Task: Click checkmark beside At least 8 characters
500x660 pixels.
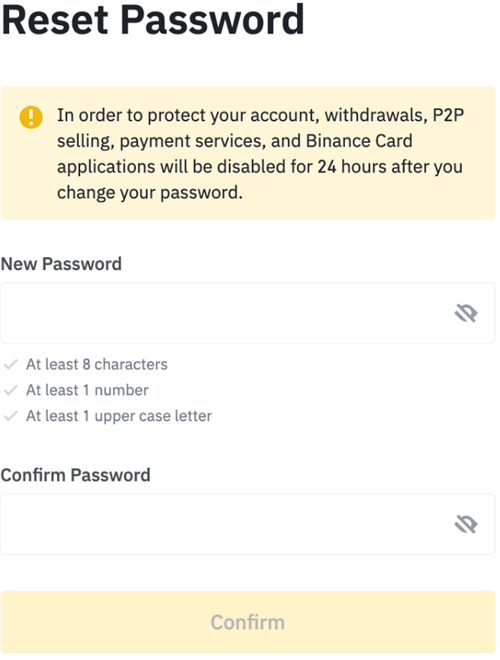Action: (11, 365)
